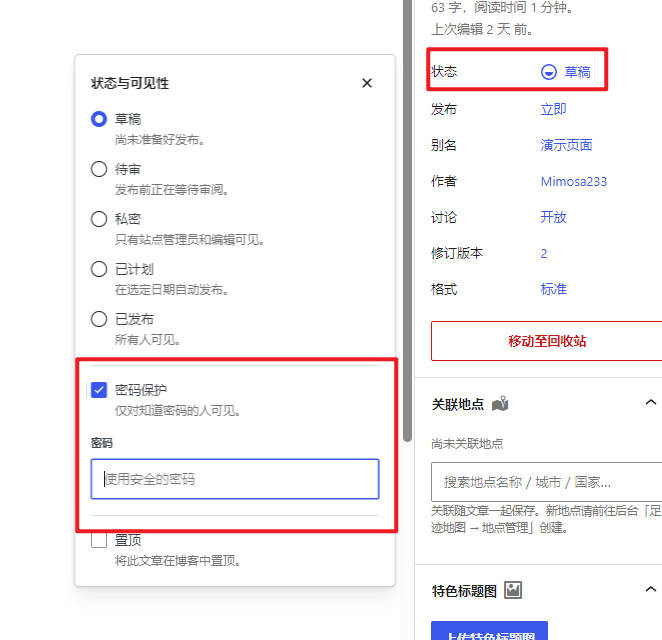
Task: Select the 草稿 radio option
Action: pos(99,119)
